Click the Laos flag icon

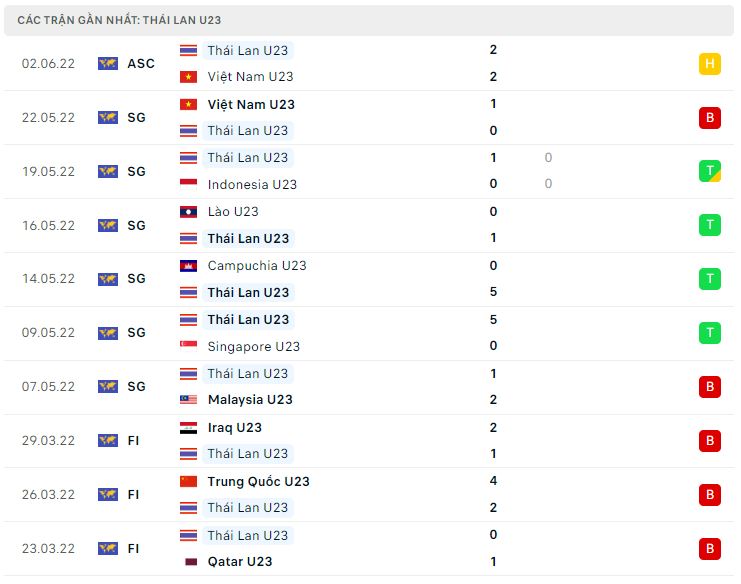188,212
